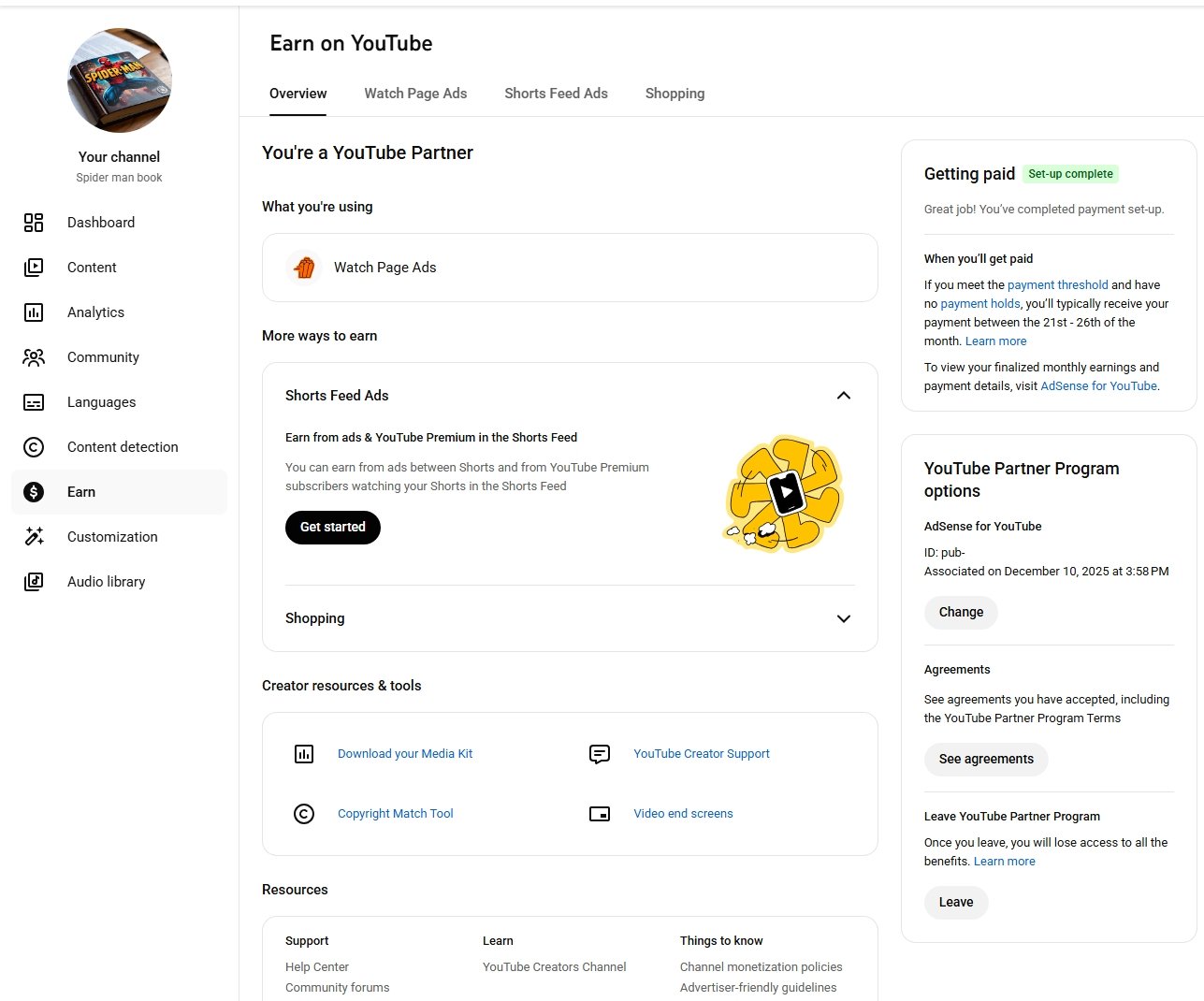This screenshot has height=1001, width=1204.
Task: Click the Earn dollar sign icon
Action: tap(34, 492)
